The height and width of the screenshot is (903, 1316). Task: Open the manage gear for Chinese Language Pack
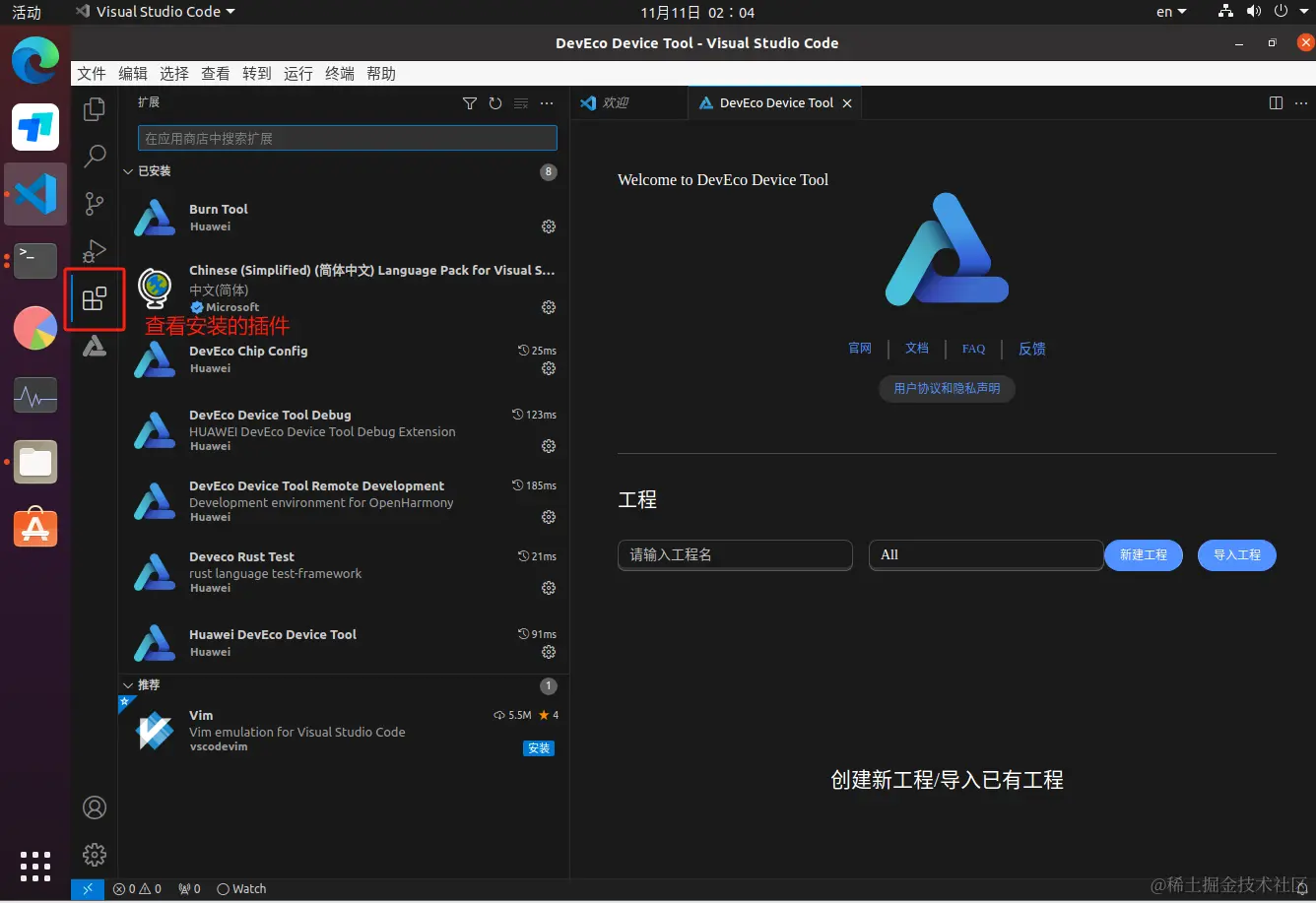point(549,307)
